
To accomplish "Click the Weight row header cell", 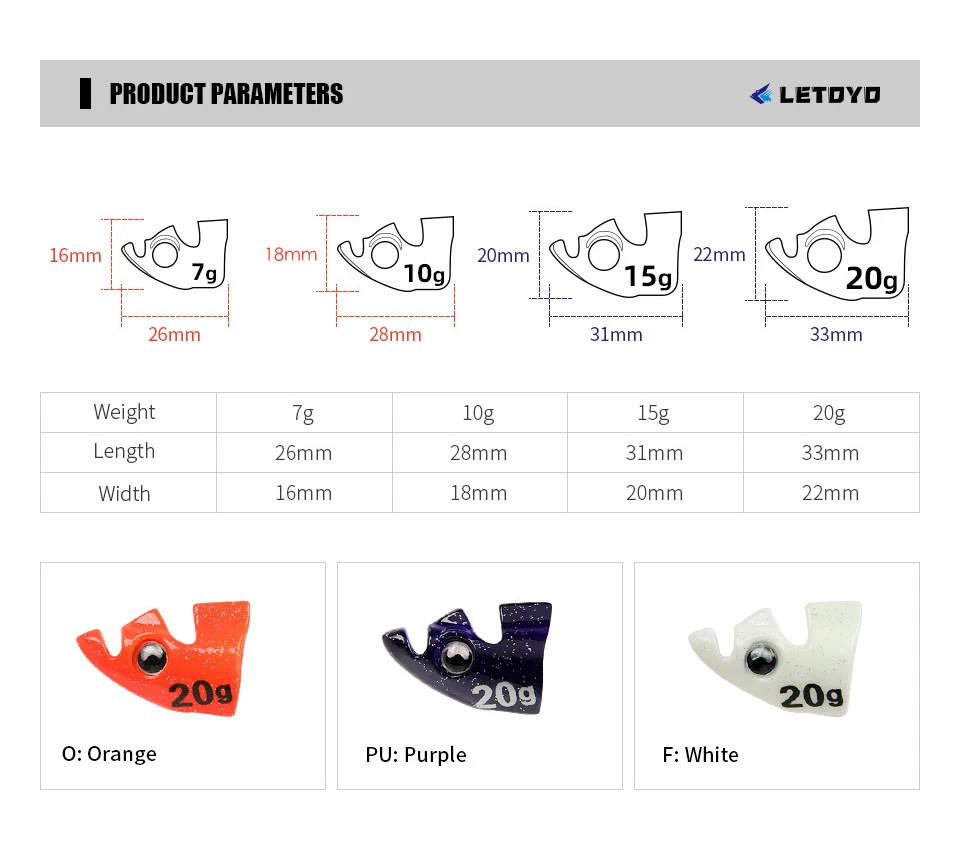I will point(125,412).
